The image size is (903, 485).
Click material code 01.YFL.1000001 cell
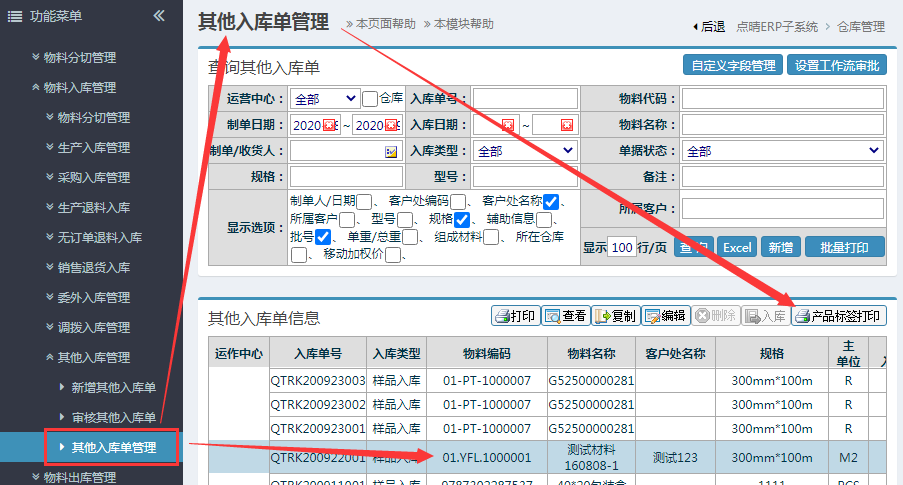[x=487, y=457]
